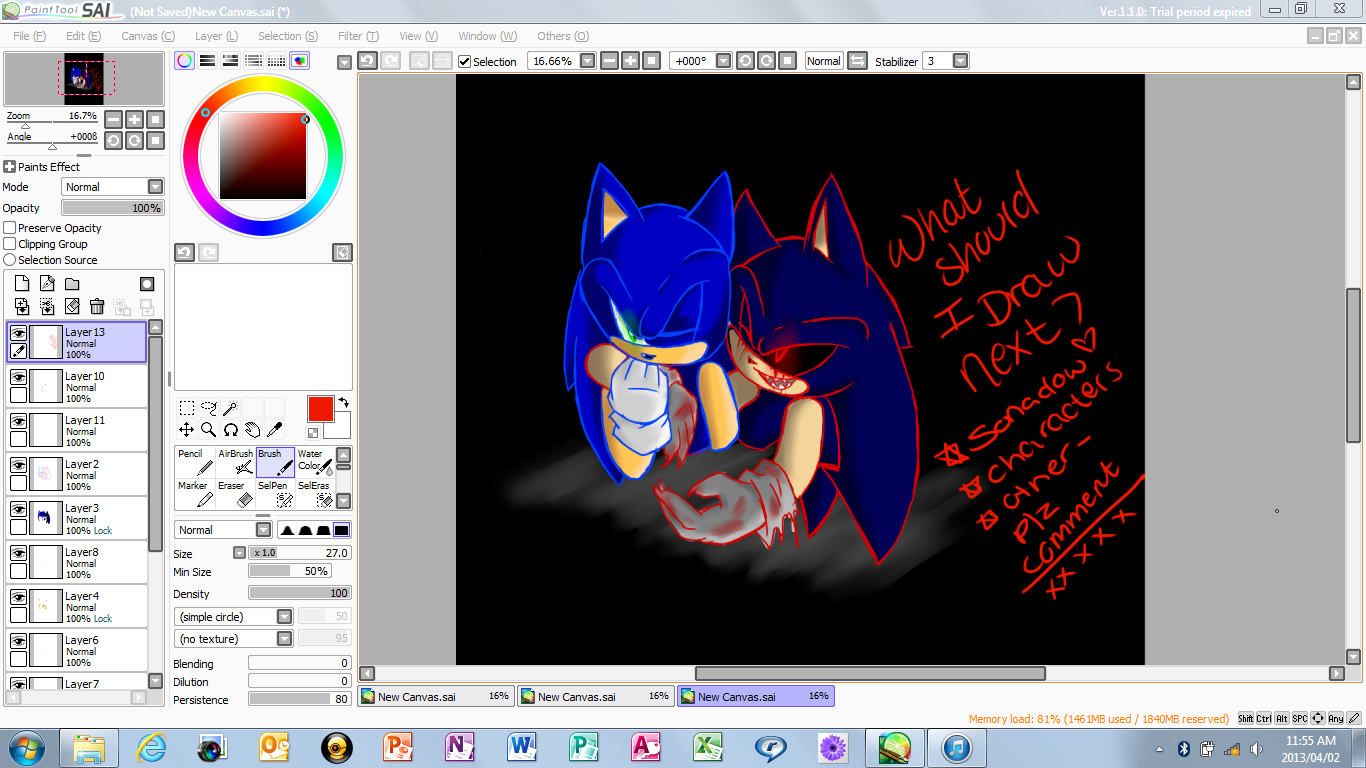Screen dimensions: 1366x768
Task: Adjust the brush Density slider
Action: click(300, 593)
